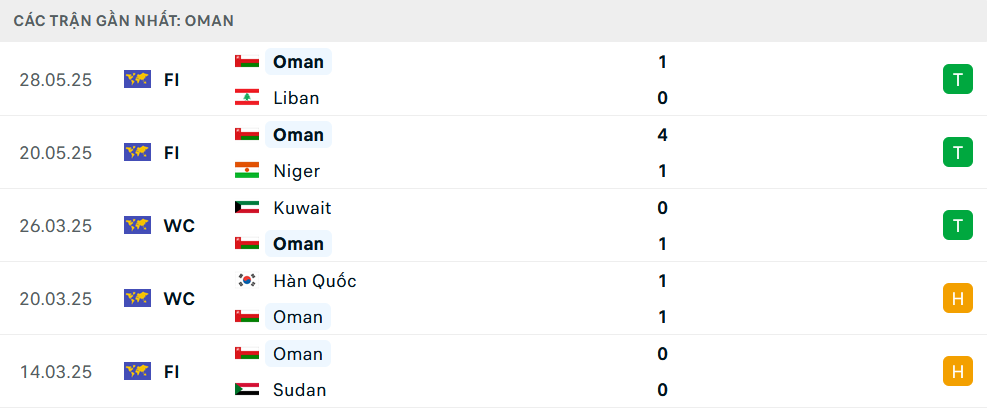Viewport: 987px width, 408px height.
Task: Click the world map icon beside 26.03.25 WC
Action: click(137, 225)
